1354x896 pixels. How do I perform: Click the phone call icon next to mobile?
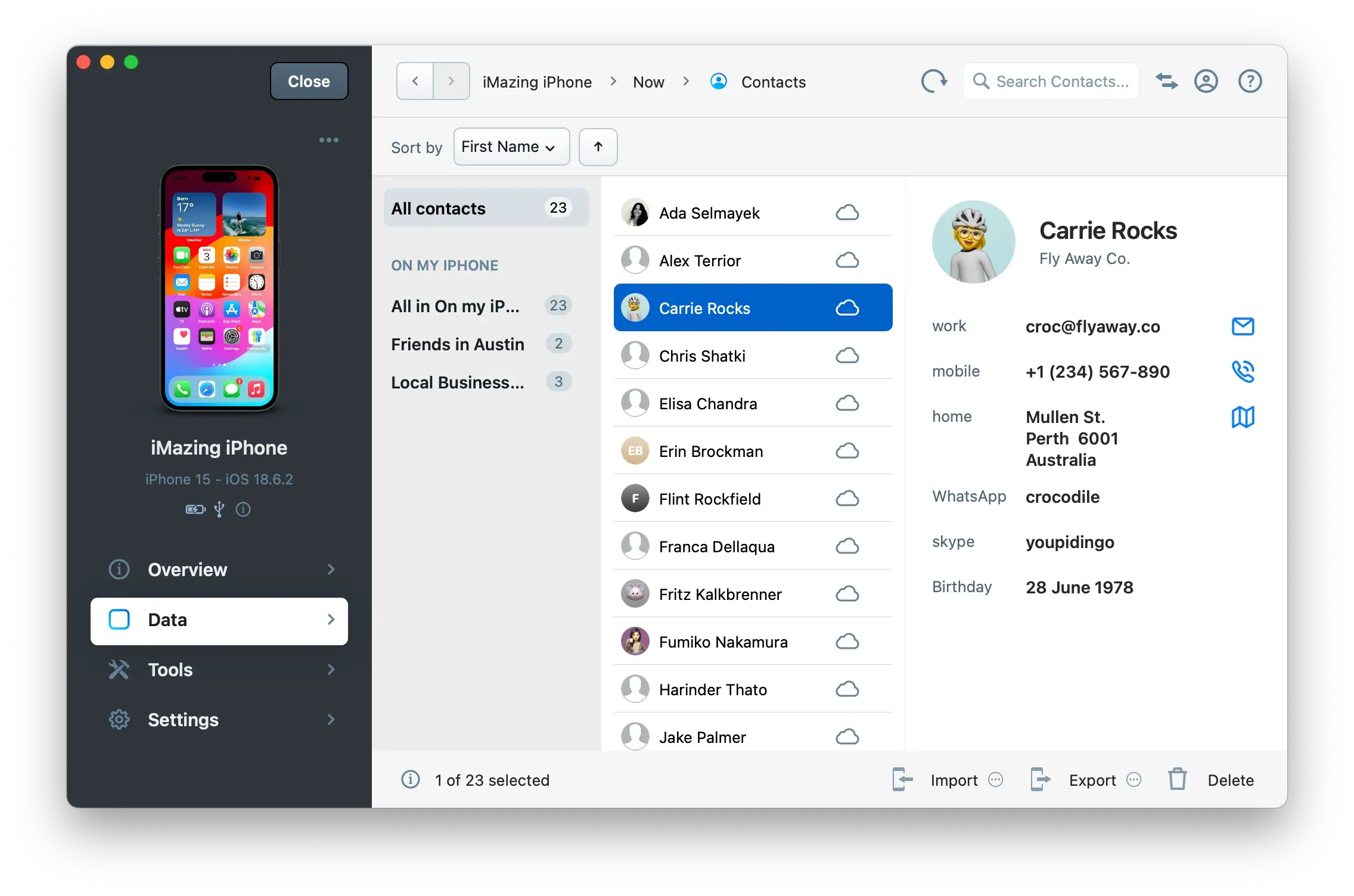pos(1243,372)
